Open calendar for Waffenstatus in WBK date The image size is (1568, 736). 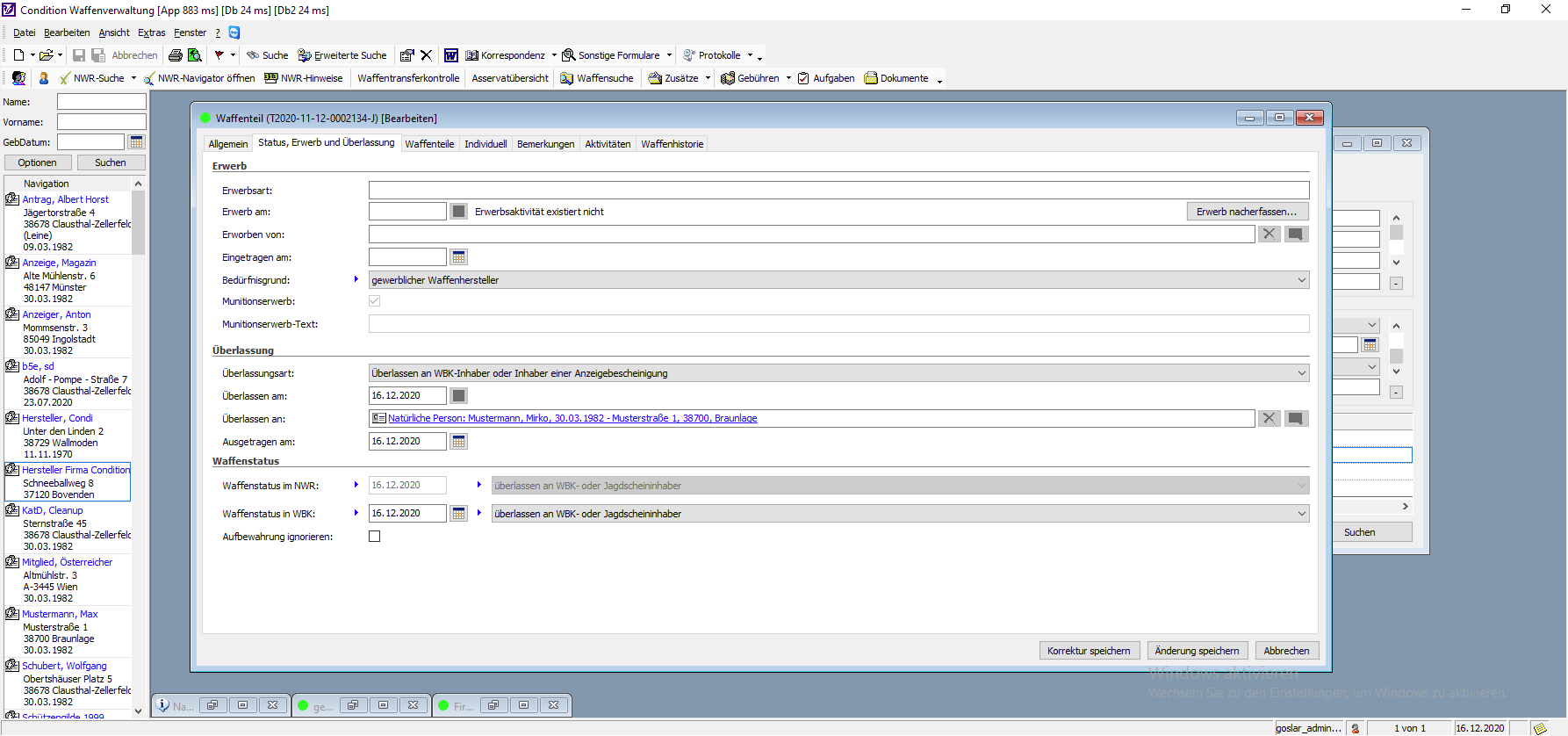point(458,514)
